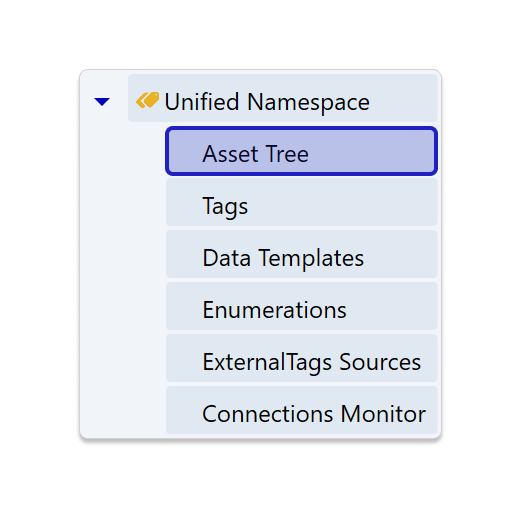Collapse the Unified Namespace tree arrow
Viewport: 521px width, 508px height.
(102, 102)
